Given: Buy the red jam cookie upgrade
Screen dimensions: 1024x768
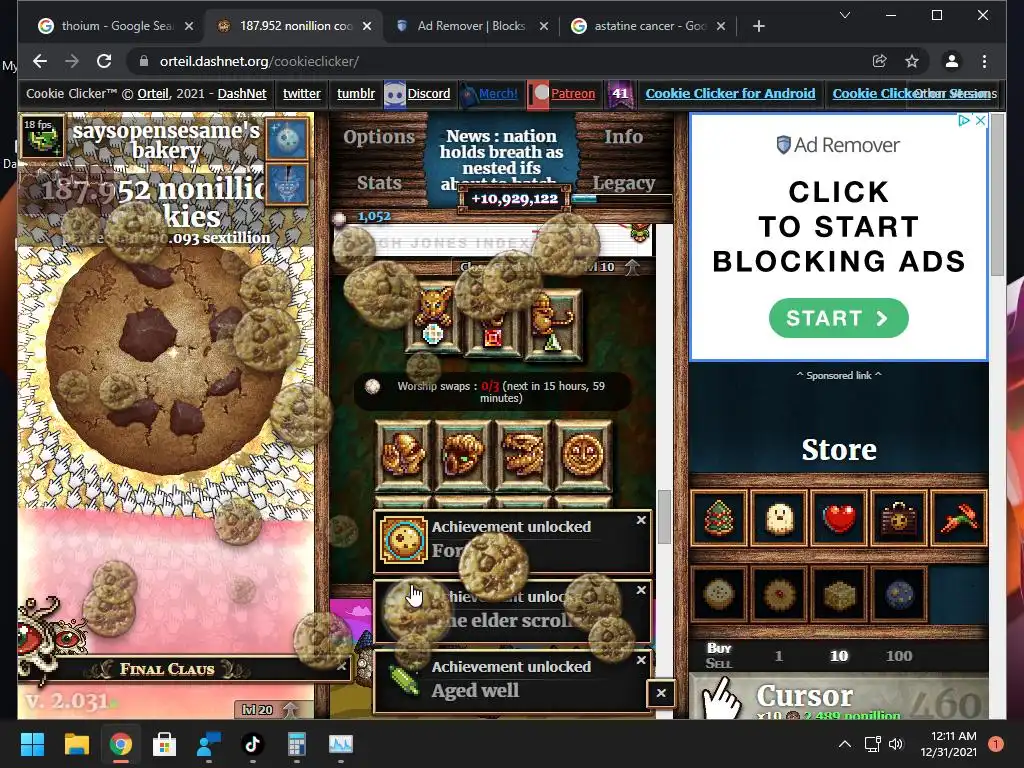Looking at the screenshot, I should tap(778, 594).
